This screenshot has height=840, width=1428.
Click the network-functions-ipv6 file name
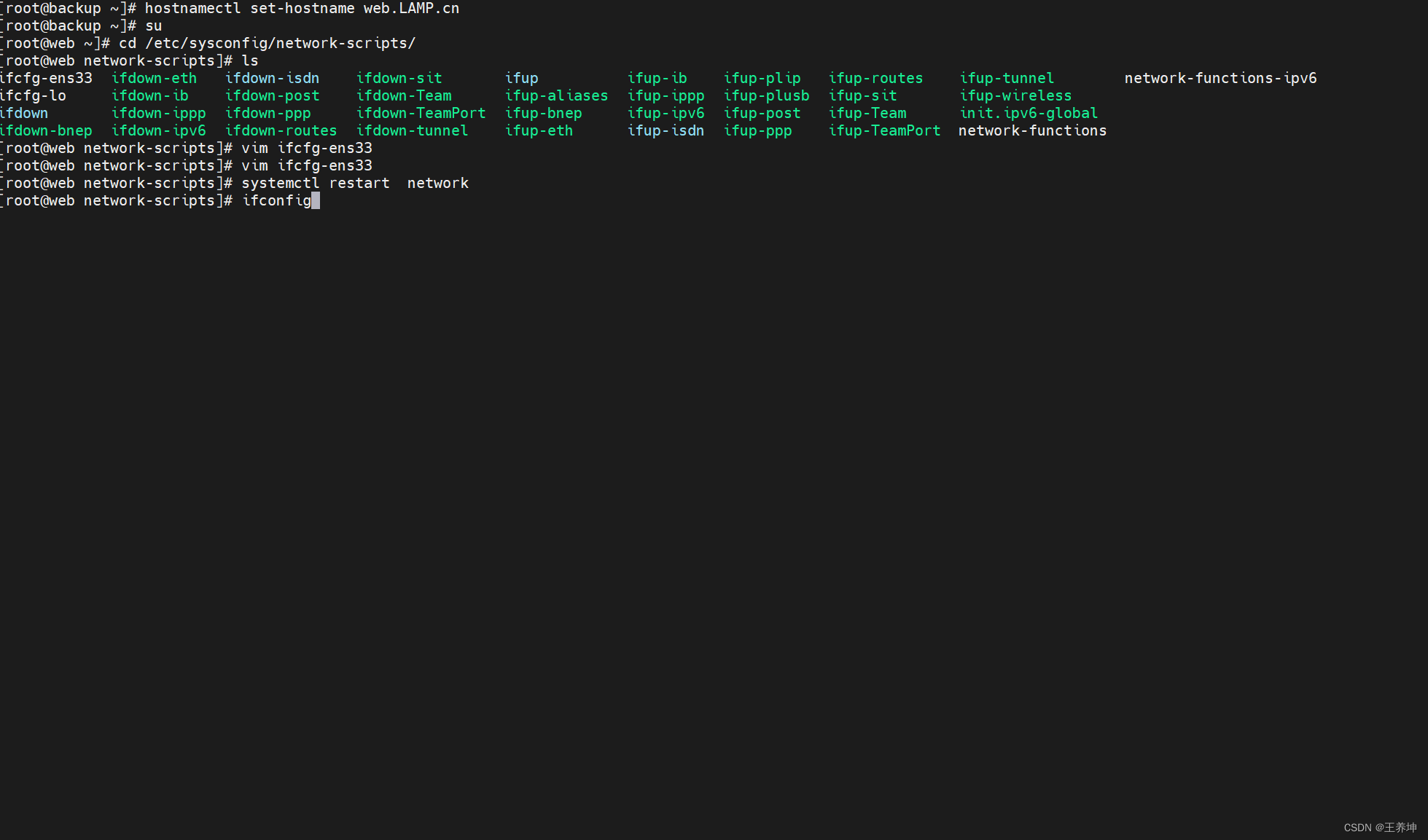coord(1220,78)
